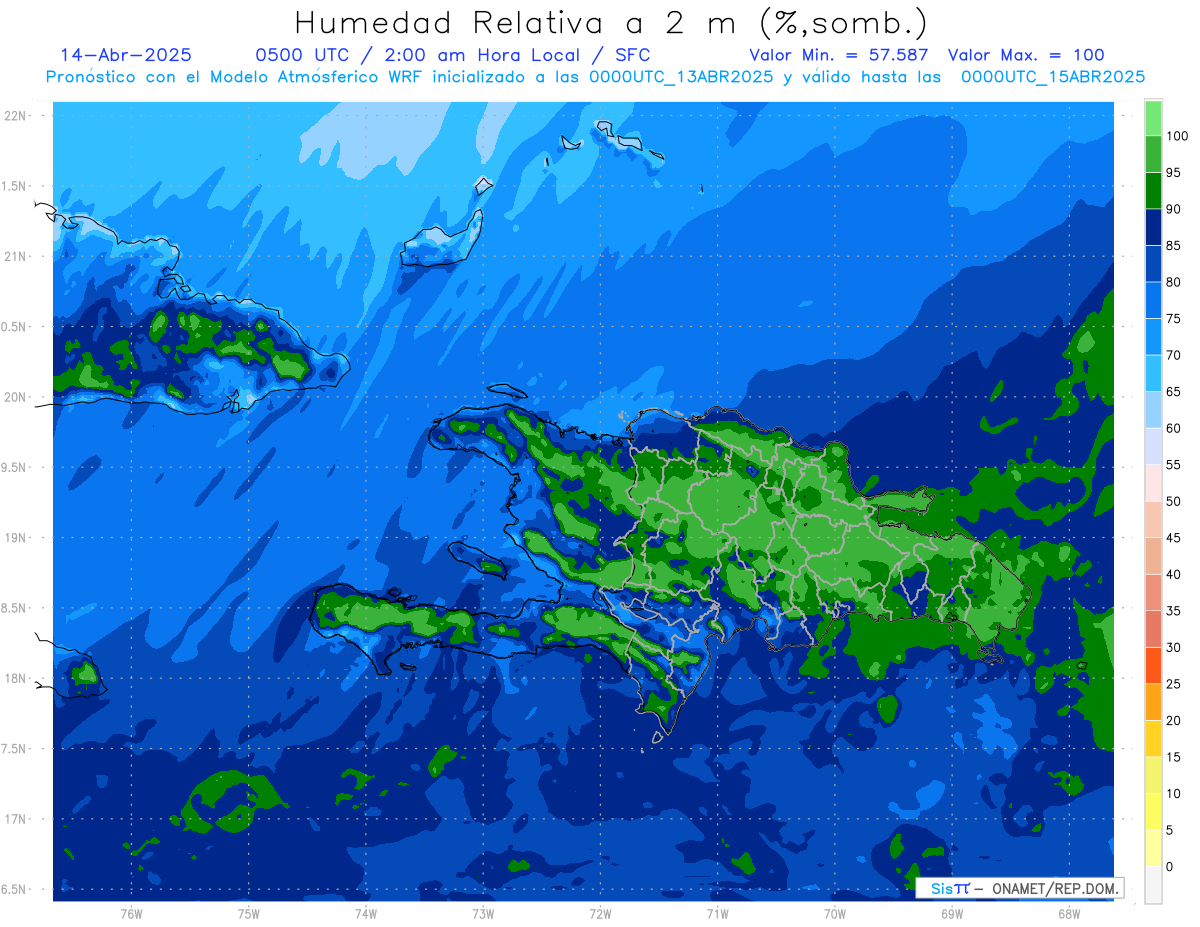1200x927 pixels.
Task: Pick the legend swatch between 45 and 50
Action: [1153, 520]
